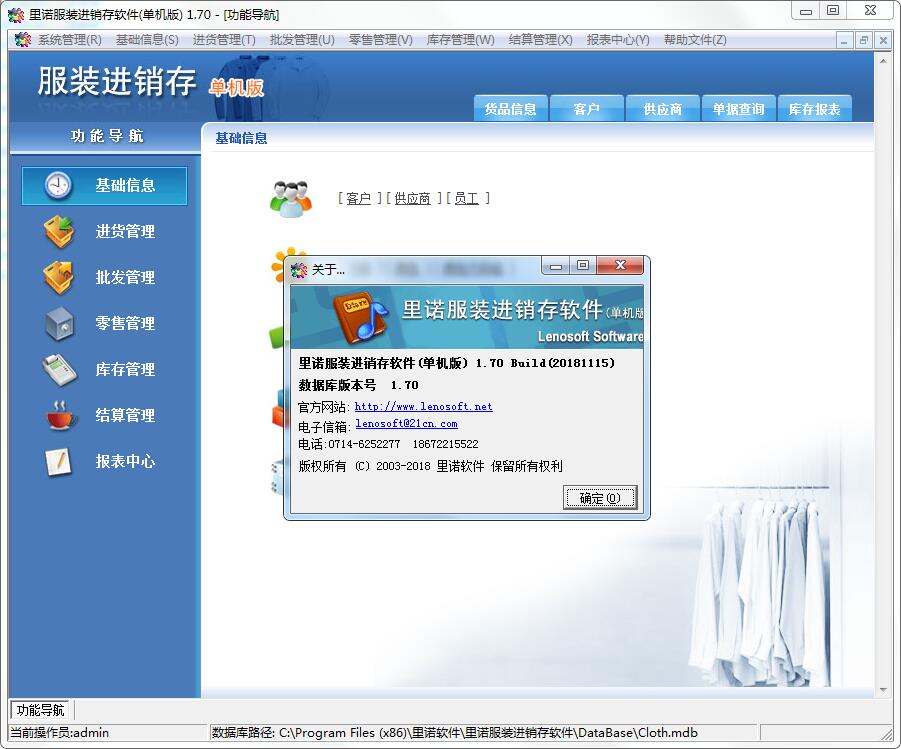Open the 基础信息(S) menu
The width and height of the screenshot is (901, 749).
pyautogui.click(x=147, y=40)
